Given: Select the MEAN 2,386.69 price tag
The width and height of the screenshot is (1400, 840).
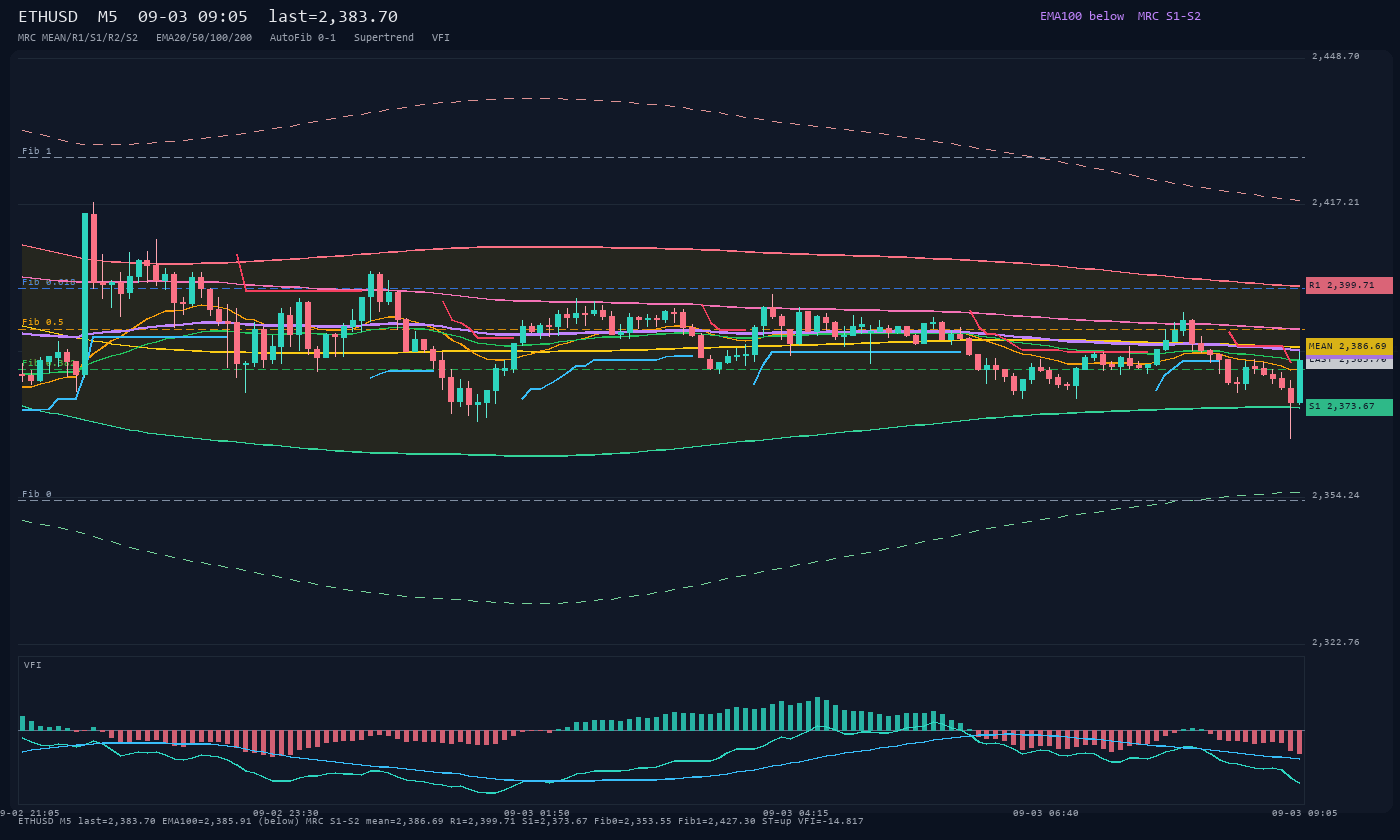Looking at the screenshot, I should tap(1349, 346).
